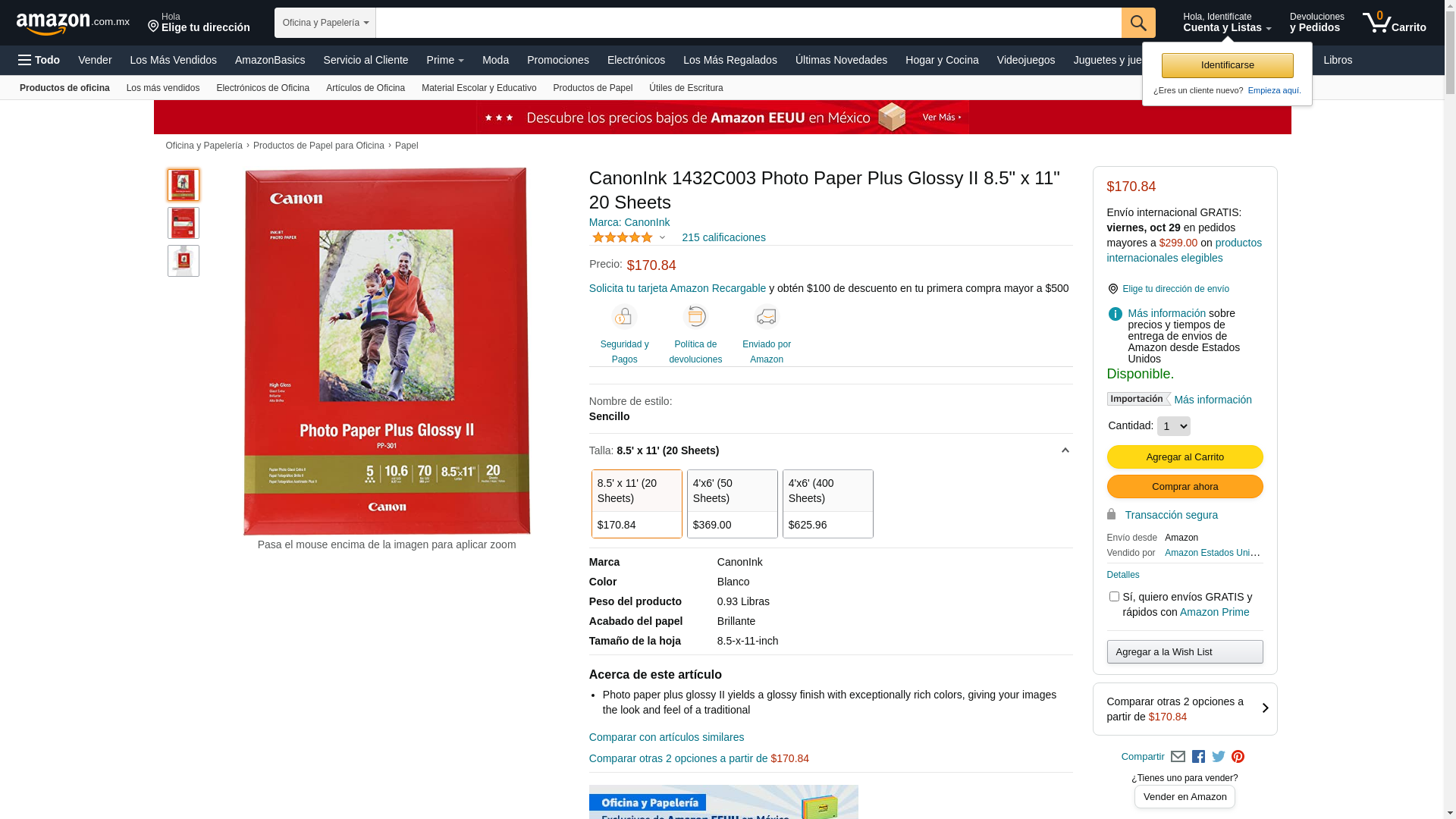Screen dimensions: 1456x819
Task: Click the Seguridad y Pagos lock icon
Action: [624, 316]
